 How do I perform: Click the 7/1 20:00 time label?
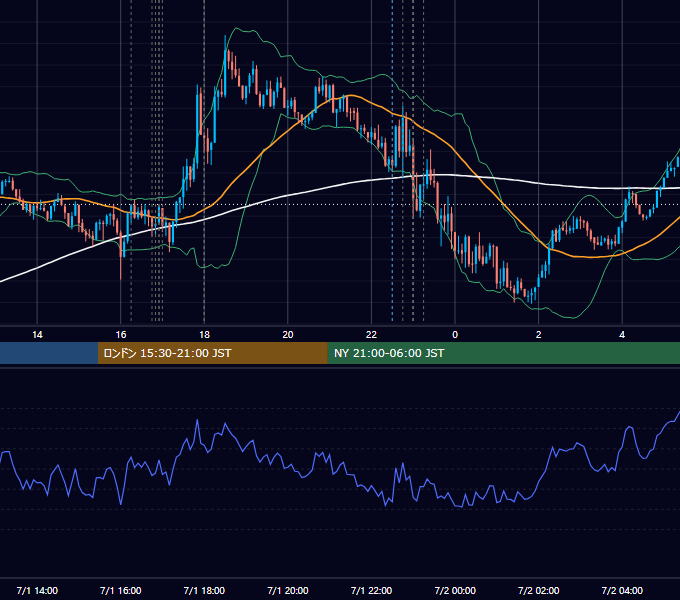point(288,590)
